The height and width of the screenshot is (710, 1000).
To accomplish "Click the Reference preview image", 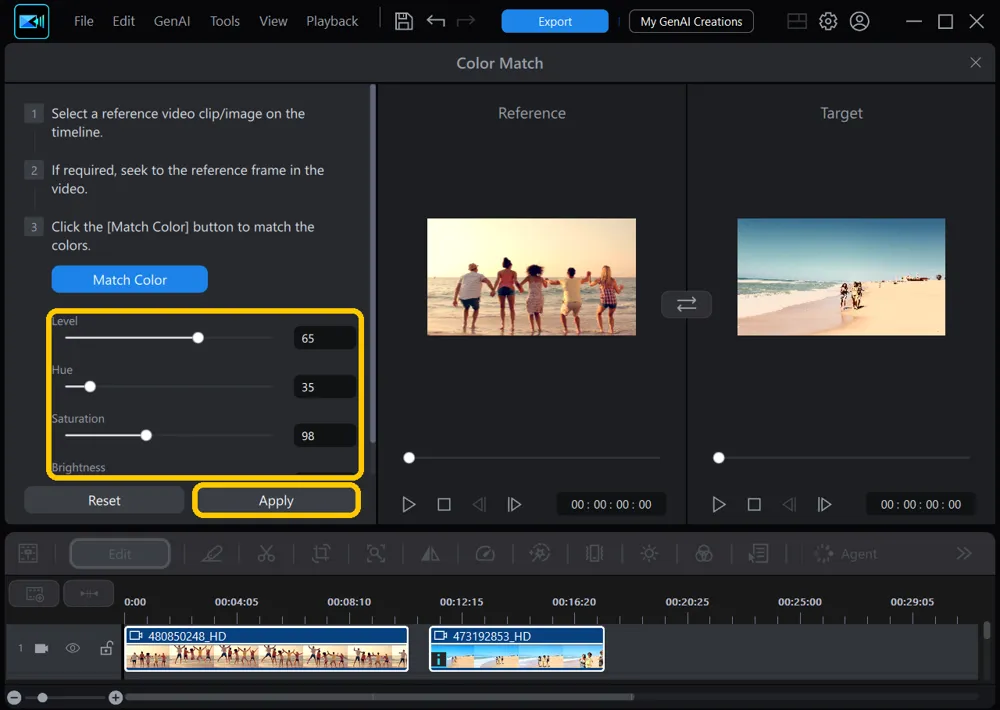I will [531, 277].
